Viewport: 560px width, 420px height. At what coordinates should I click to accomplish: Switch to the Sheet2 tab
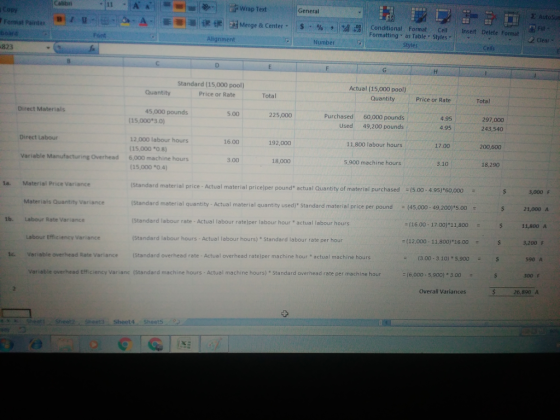[65, 321]
